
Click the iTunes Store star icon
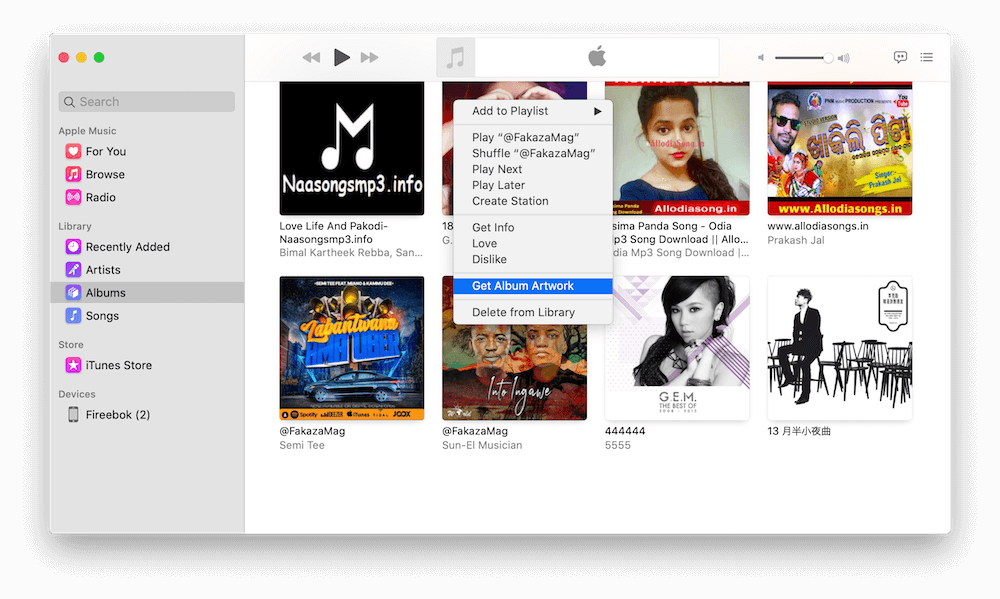73,365
